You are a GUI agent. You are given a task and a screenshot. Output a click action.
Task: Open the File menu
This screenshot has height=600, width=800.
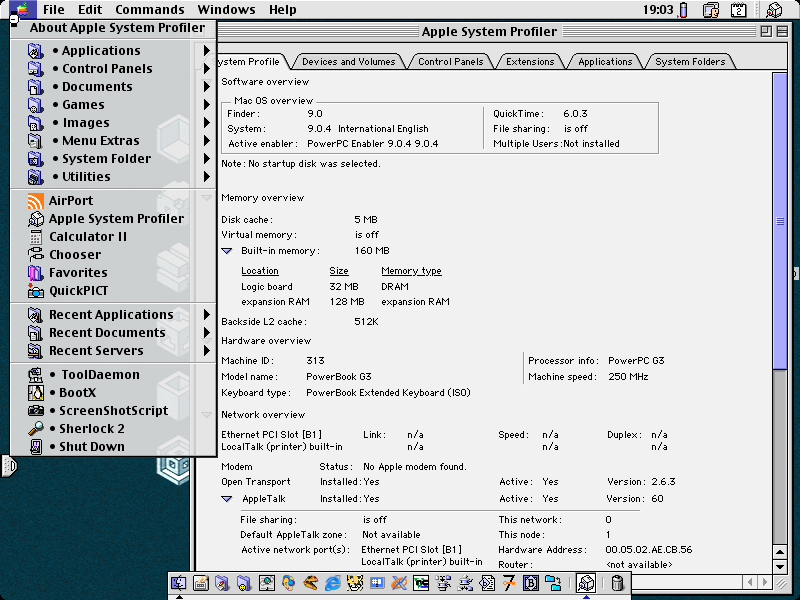tap(54, 10)
